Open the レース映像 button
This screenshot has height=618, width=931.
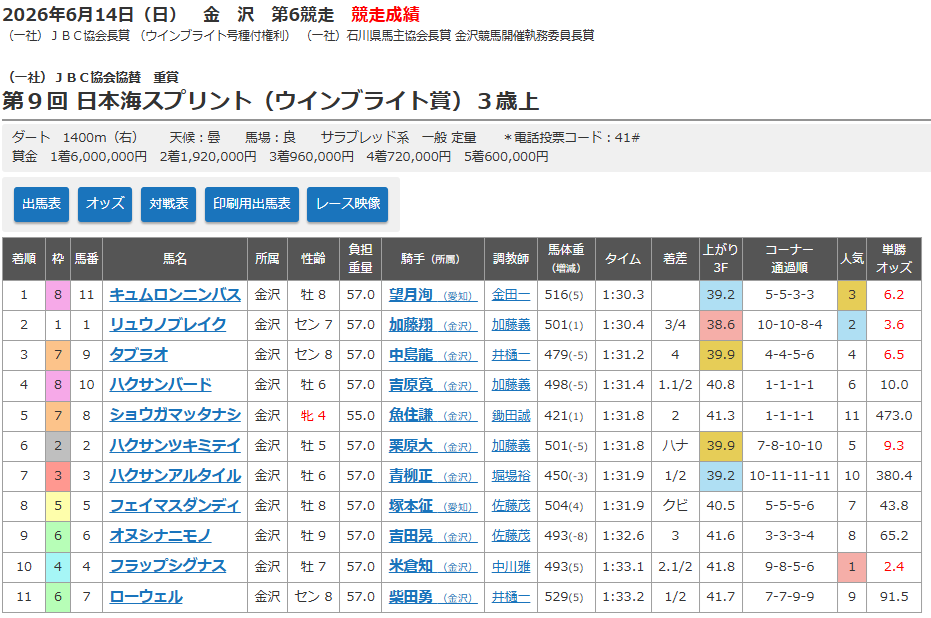348,204
